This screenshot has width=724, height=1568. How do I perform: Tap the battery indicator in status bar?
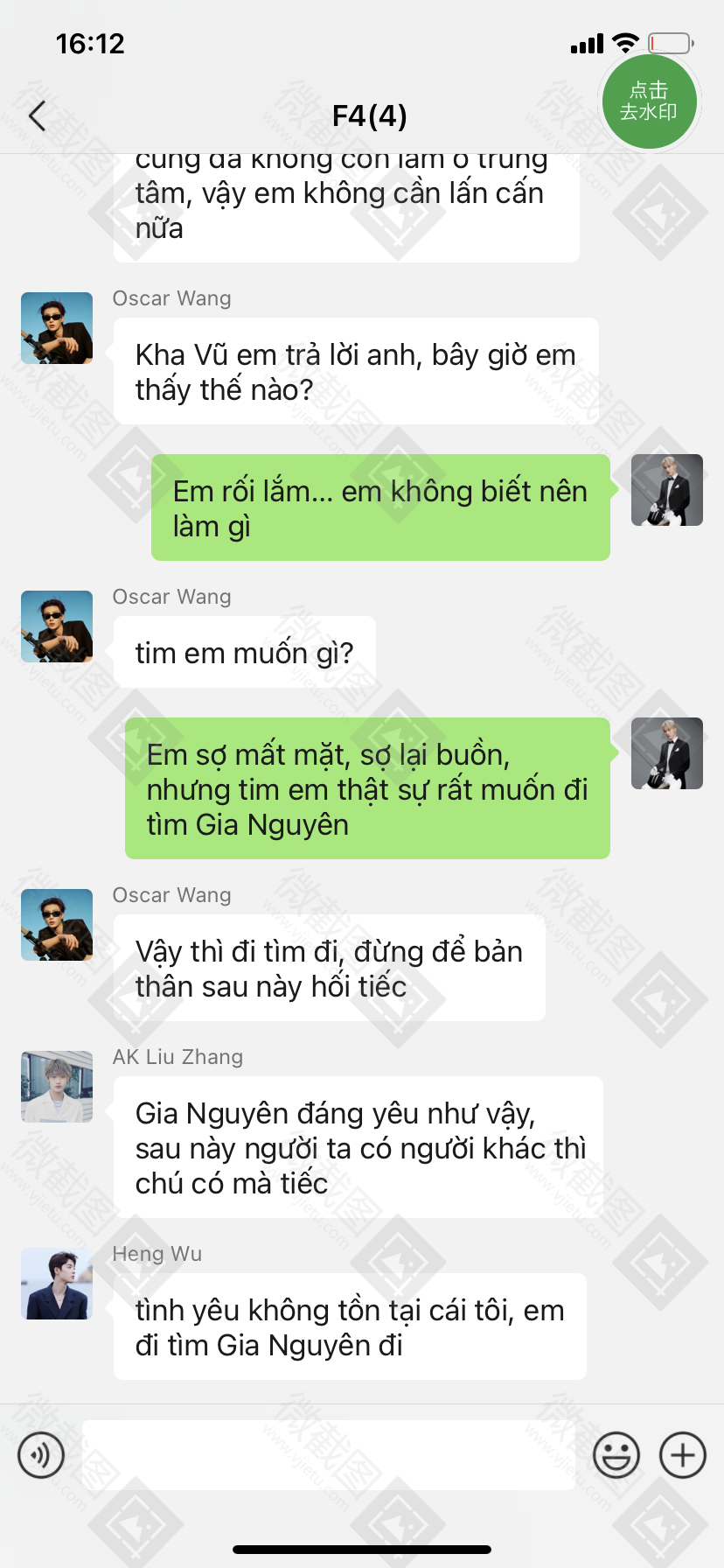pos(671,43)
